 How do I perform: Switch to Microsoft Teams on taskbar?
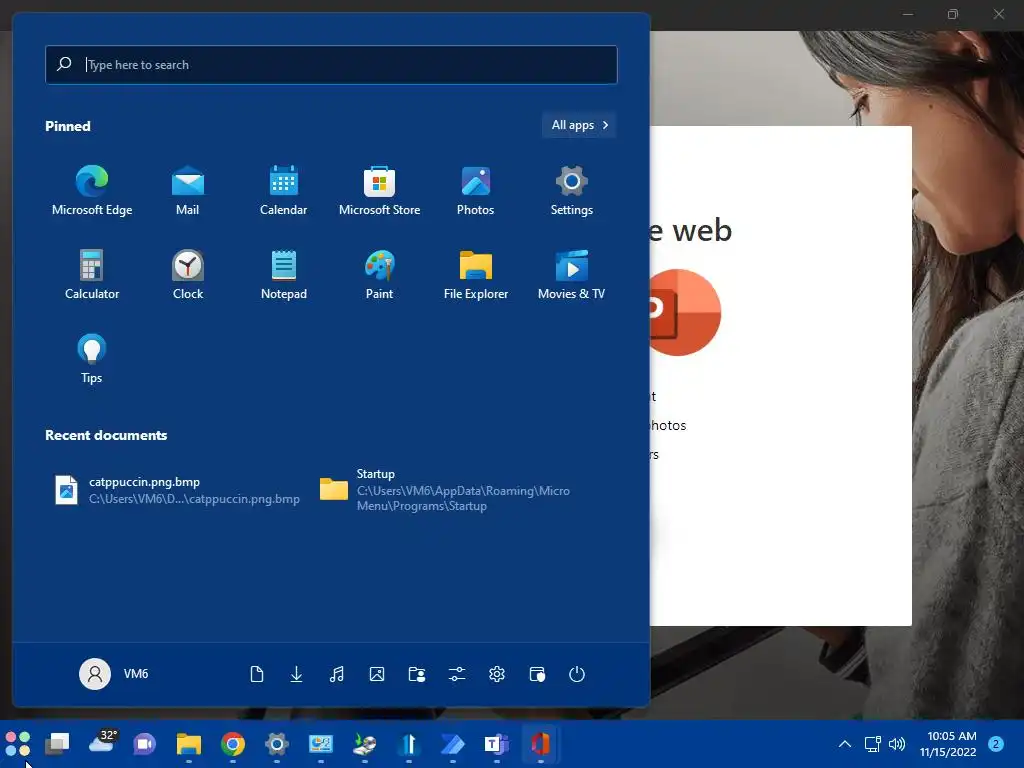click(496, 744)
